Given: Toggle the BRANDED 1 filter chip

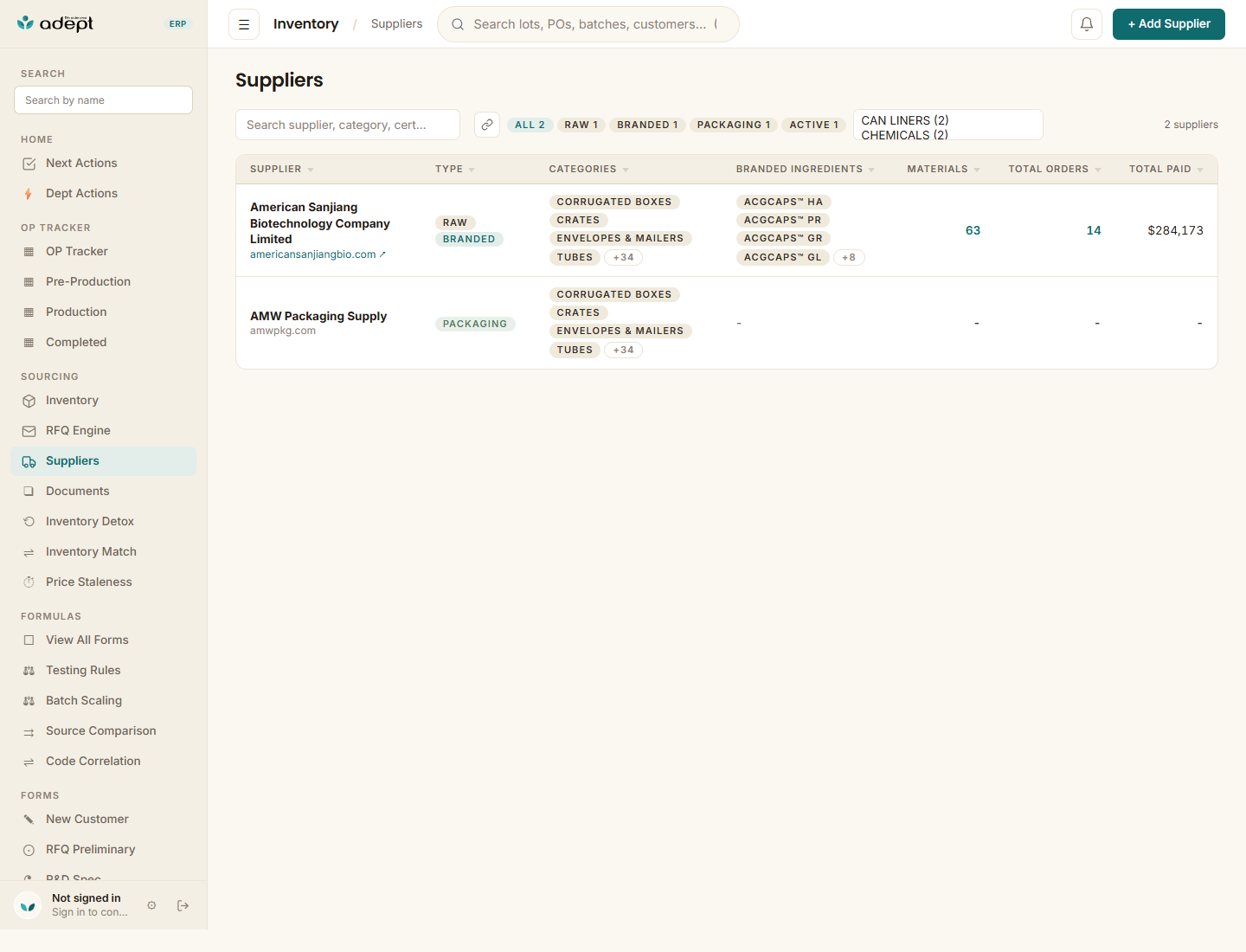Looking at the screenshot, I should tap(647, 125).
